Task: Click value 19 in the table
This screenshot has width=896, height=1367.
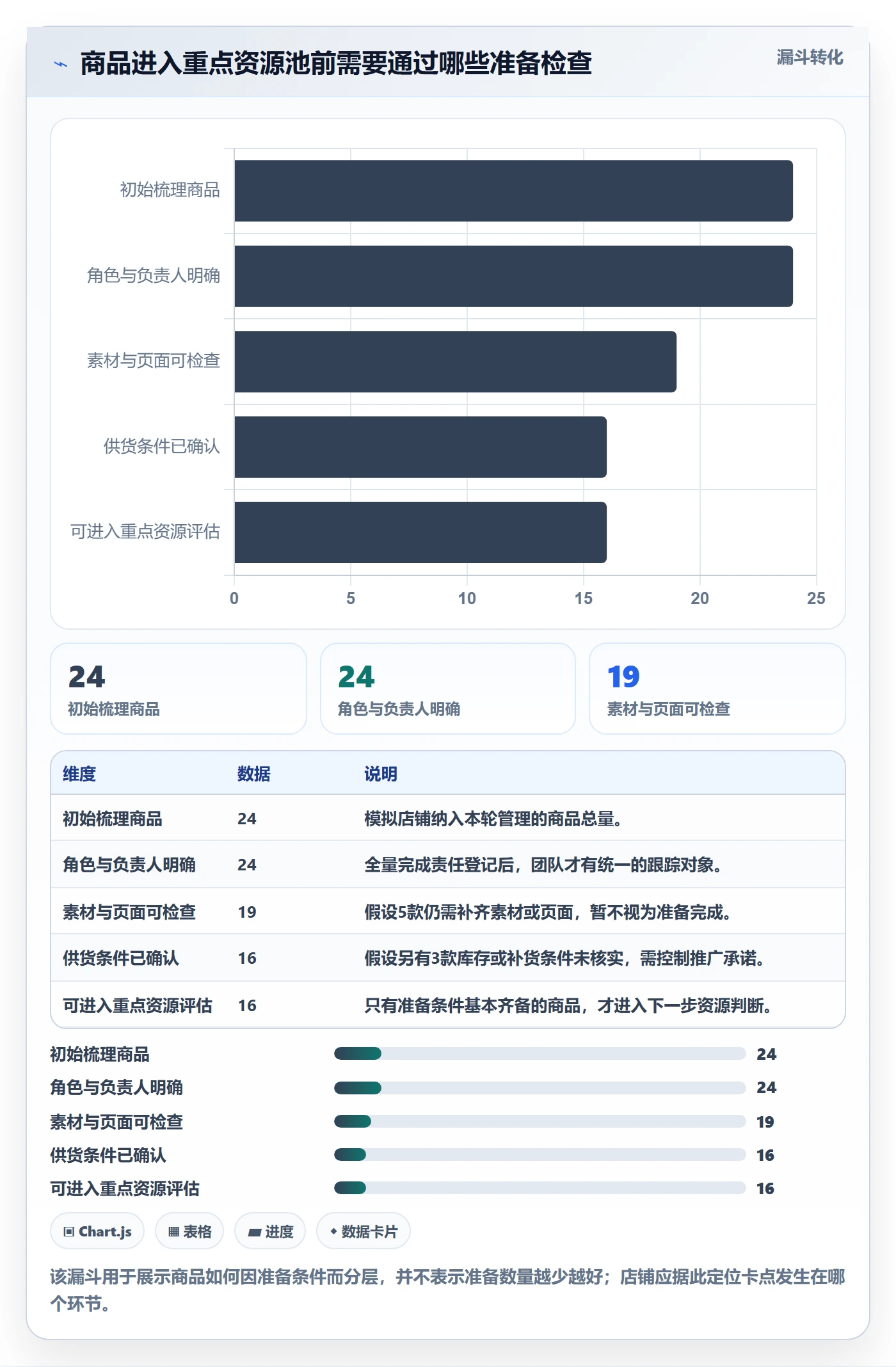Action: (247, 912)
